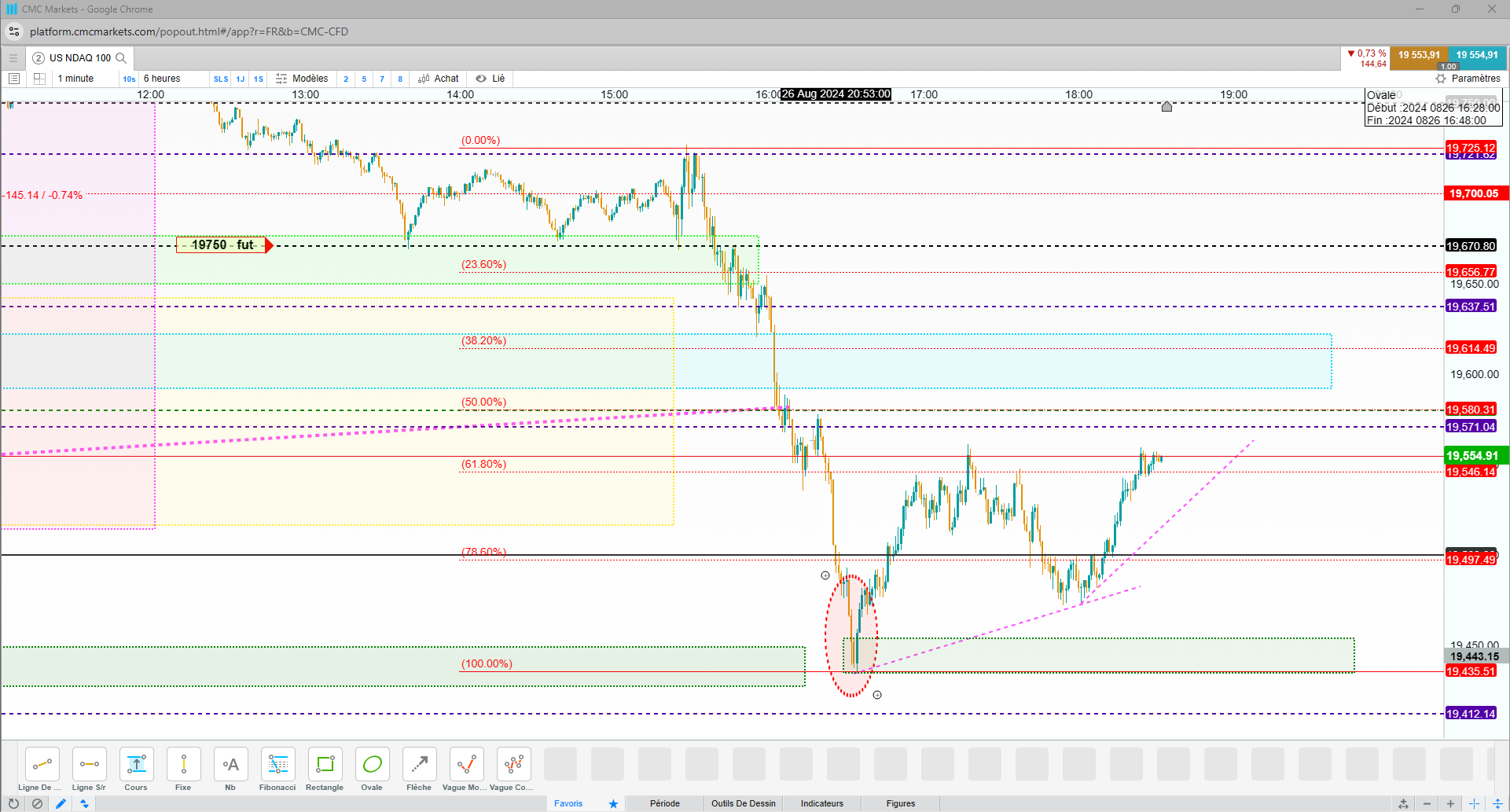This screenshot has height=812, width=1510.
Task: Select the 1S range shortcut
Action: 259,79
